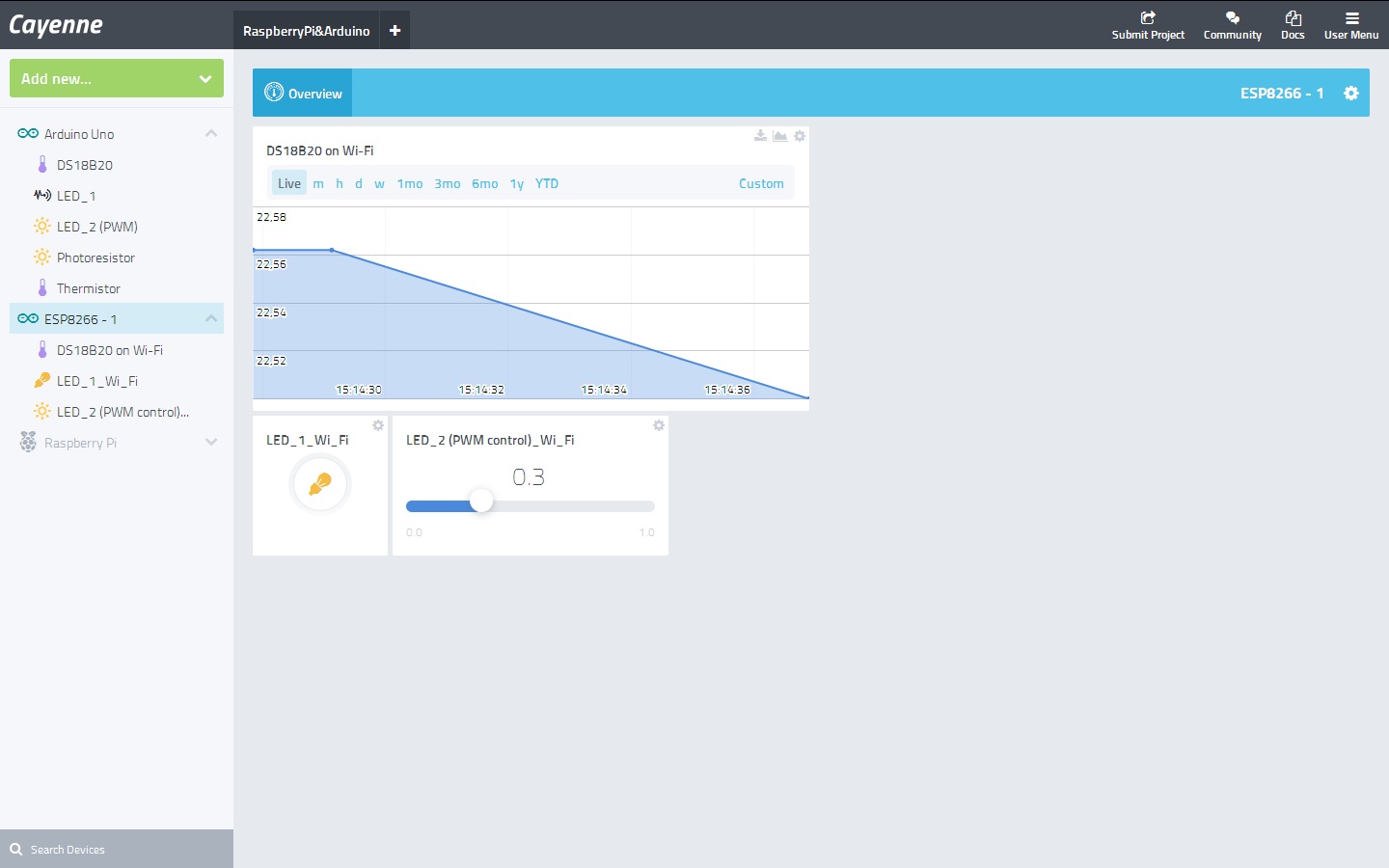Open the Add new... dropdown
The image size is (1389, 868).
(x=117, y=78)
